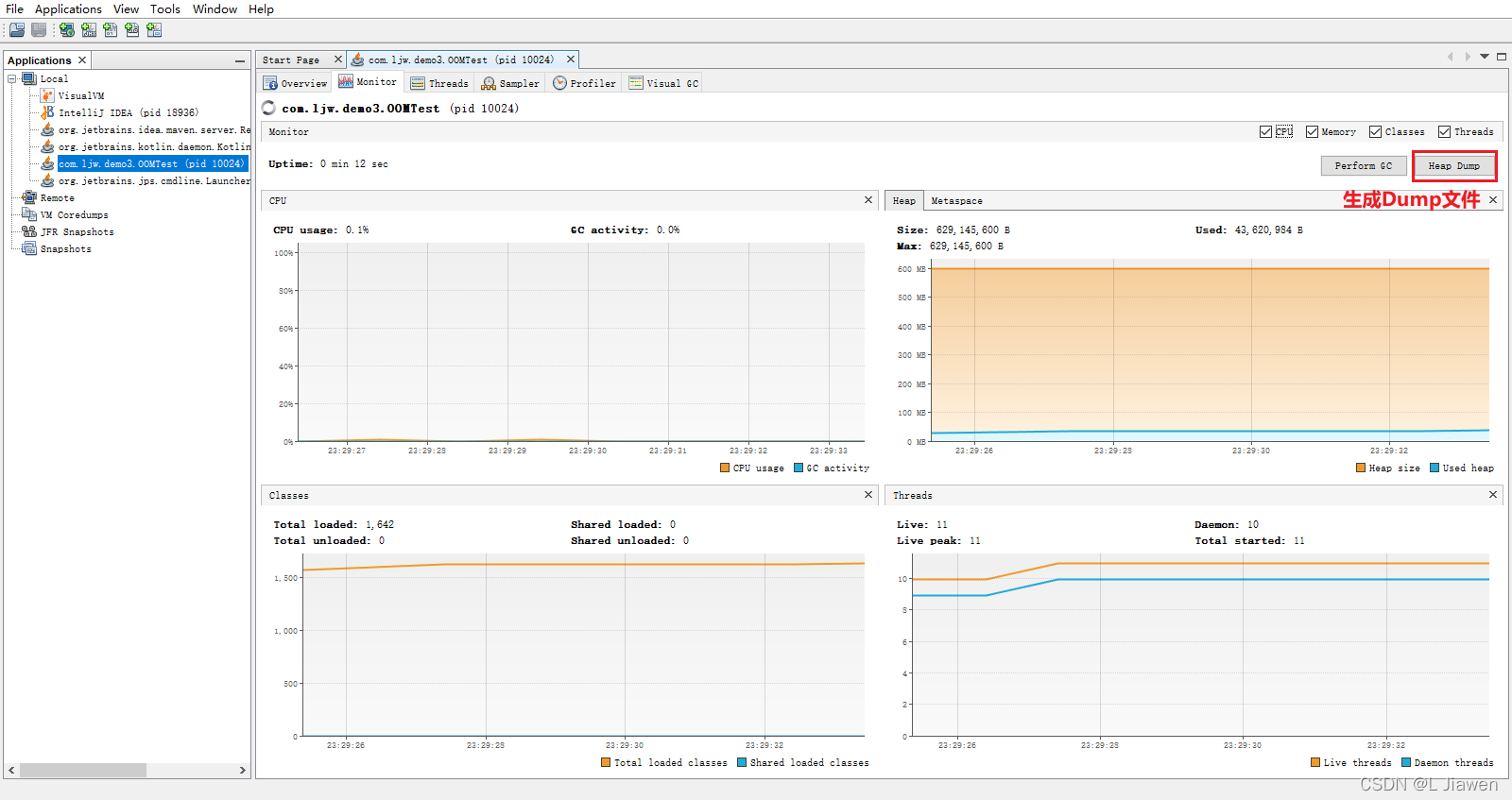The image size is (1512, 800).
Task: Open the Threads sub-tab via its icon
Action: click(418, 83)
